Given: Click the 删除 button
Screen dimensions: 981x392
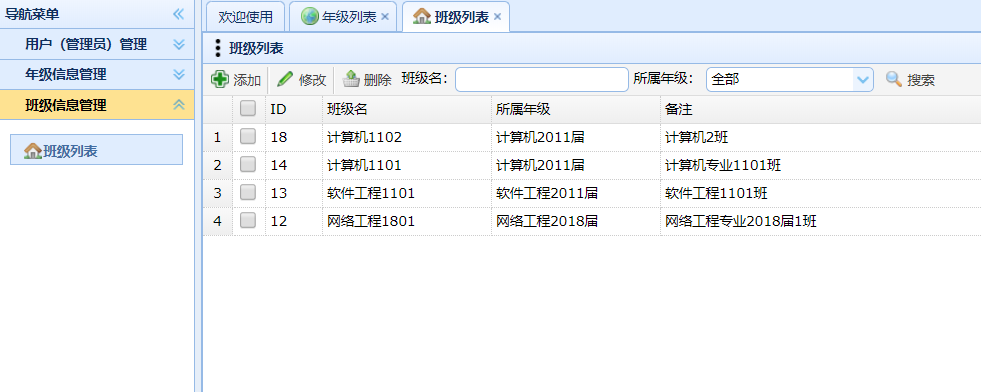Looking at the screenshot, I should [367, 79].
